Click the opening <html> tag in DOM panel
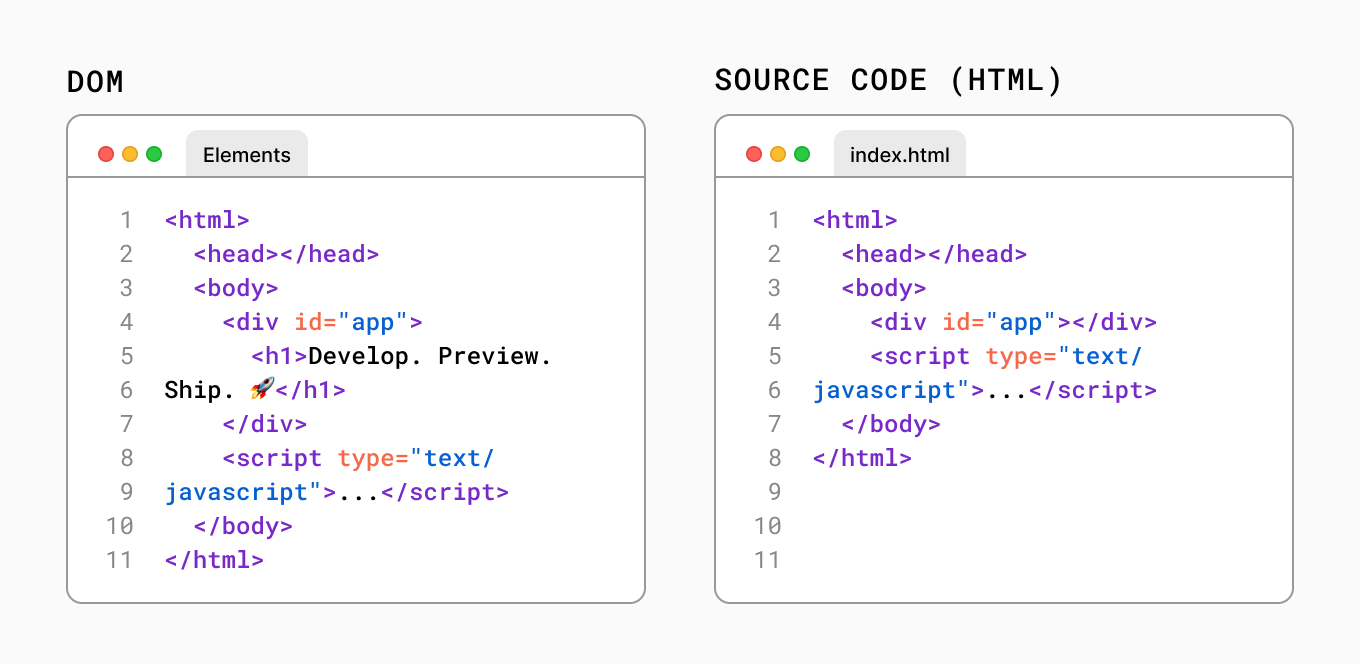The height and width of the screenshot is (664, 1360). tap(207, 220)
